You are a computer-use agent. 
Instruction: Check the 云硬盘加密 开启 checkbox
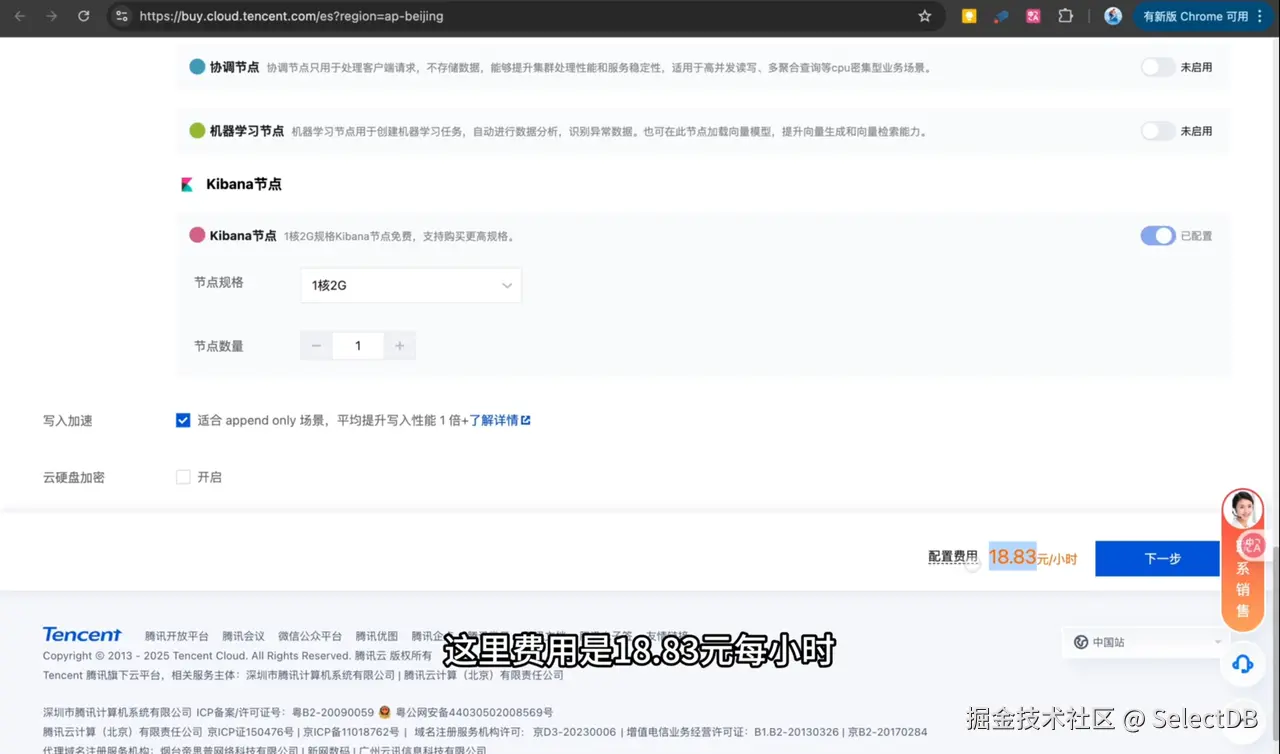pos(183,477)
